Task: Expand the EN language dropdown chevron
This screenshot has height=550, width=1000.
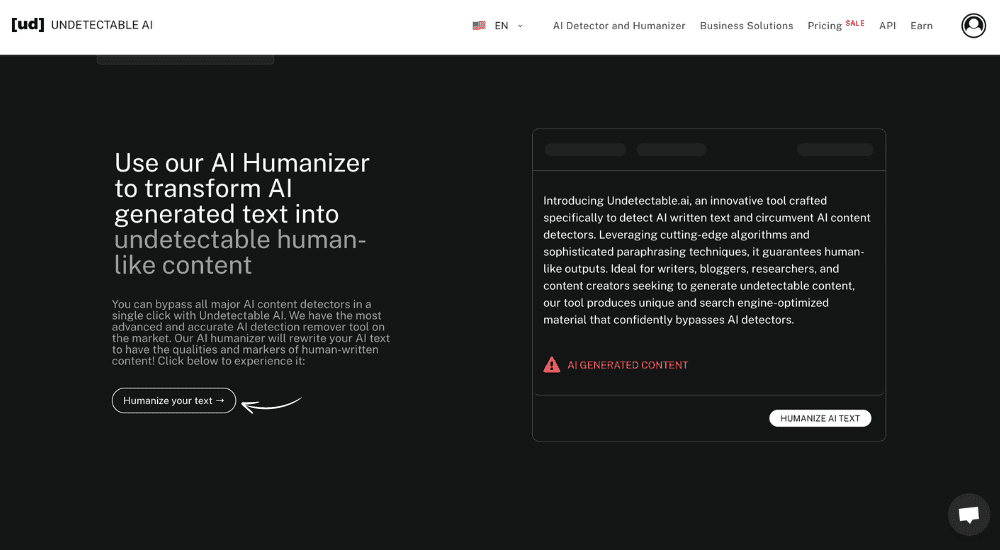Action: coord(520,26)
